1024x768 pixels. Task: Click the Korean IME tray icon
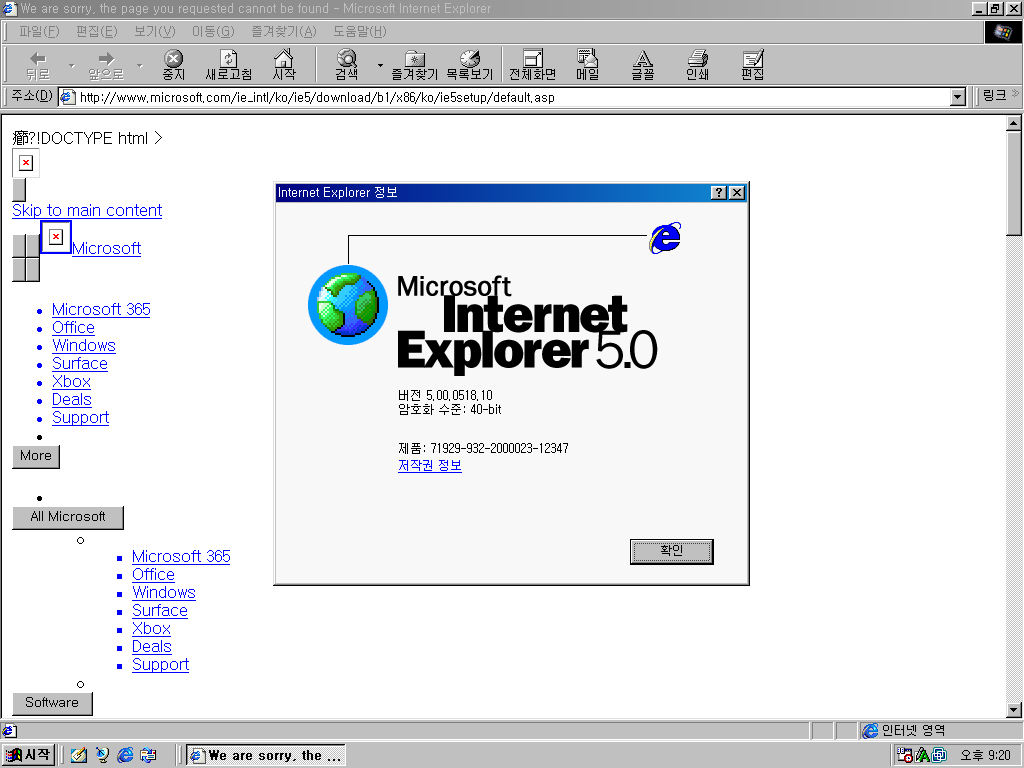point(923,756)
